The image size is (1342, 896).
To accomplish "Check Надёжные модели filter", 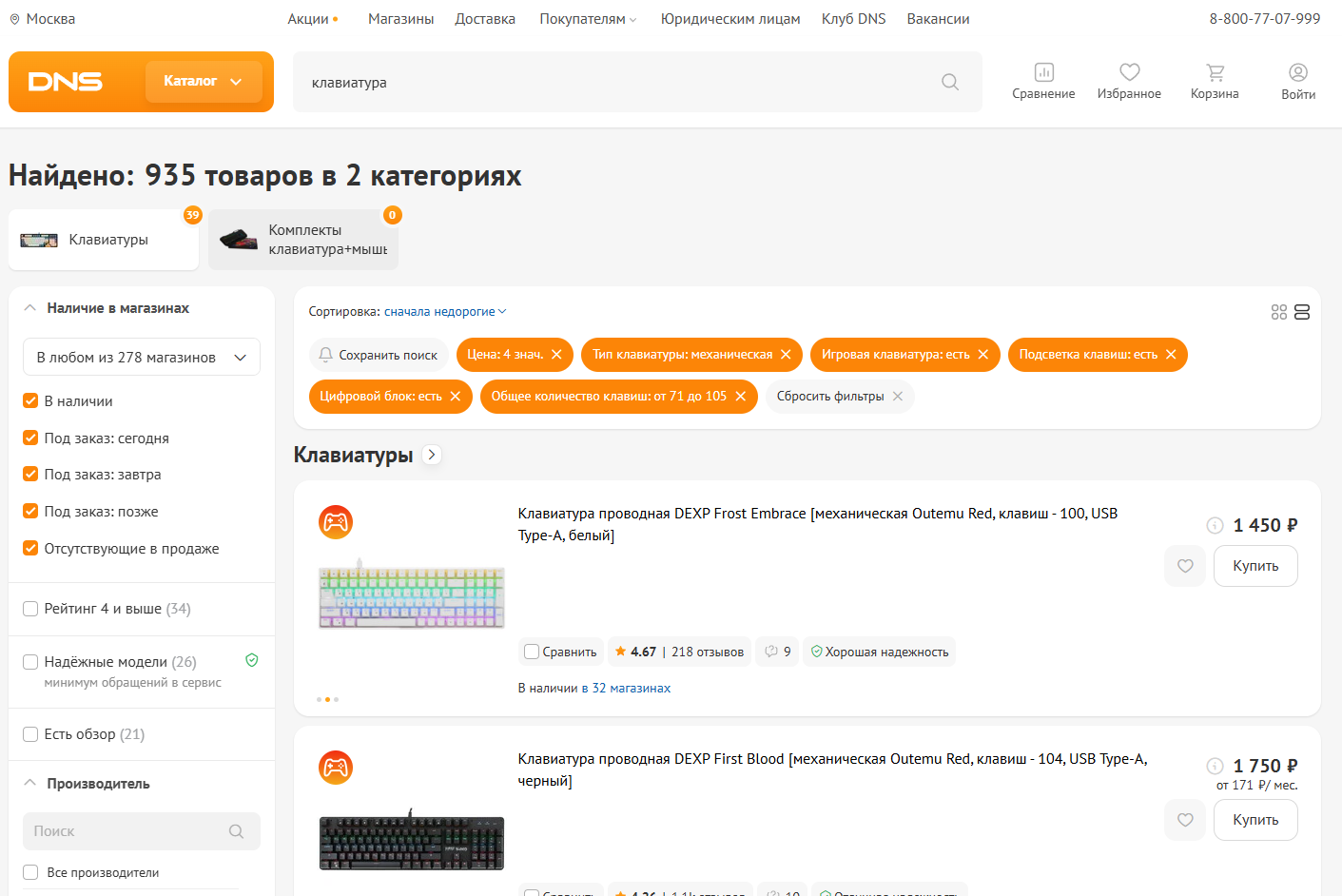I will (x=30, y=662).
